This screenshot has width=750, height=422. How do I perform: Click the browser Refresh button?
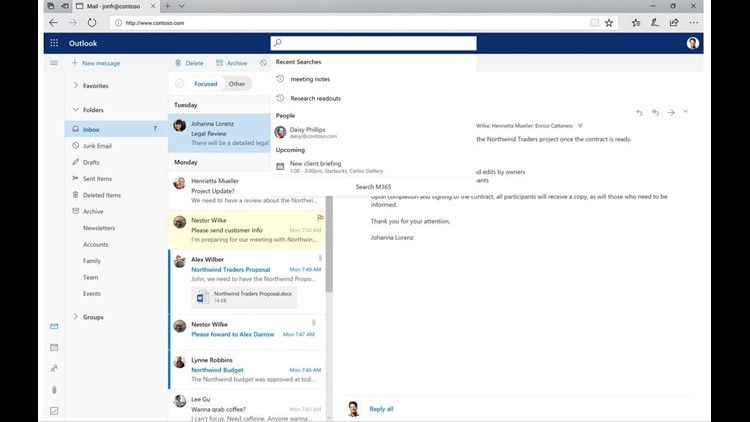(x=92, y=22)
